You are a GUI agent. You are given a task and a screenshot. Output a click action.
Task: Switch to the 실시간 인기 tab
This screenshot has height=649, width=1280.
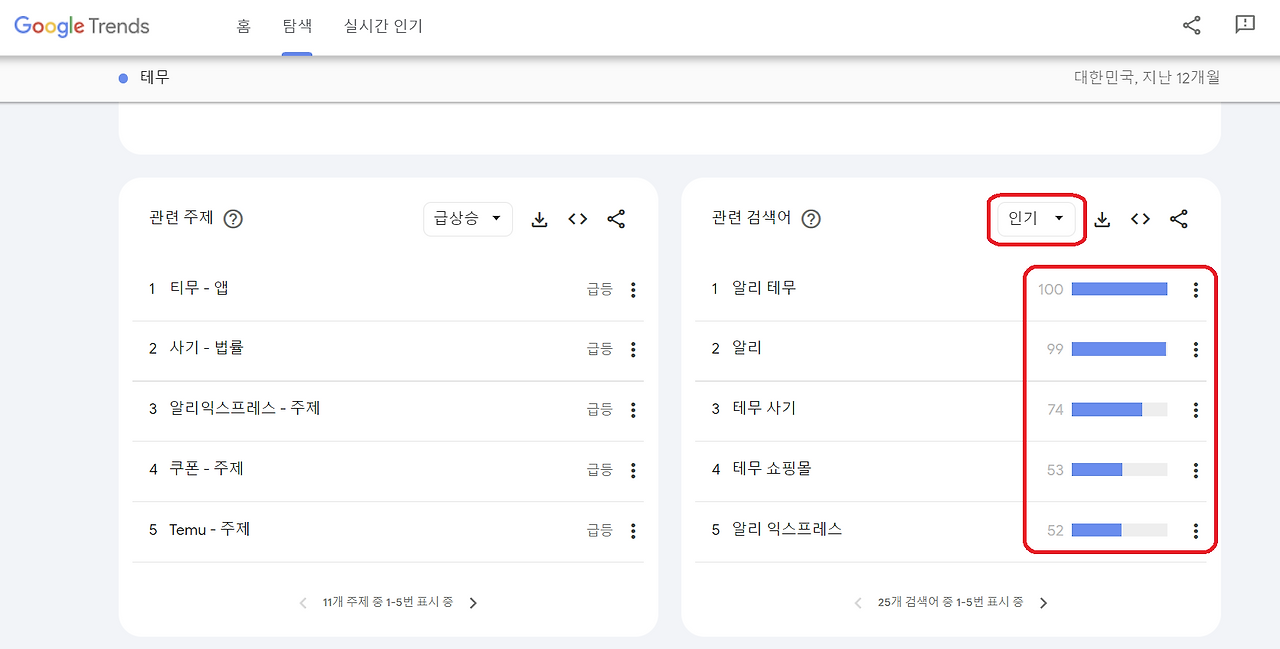[x=383, y=27]
